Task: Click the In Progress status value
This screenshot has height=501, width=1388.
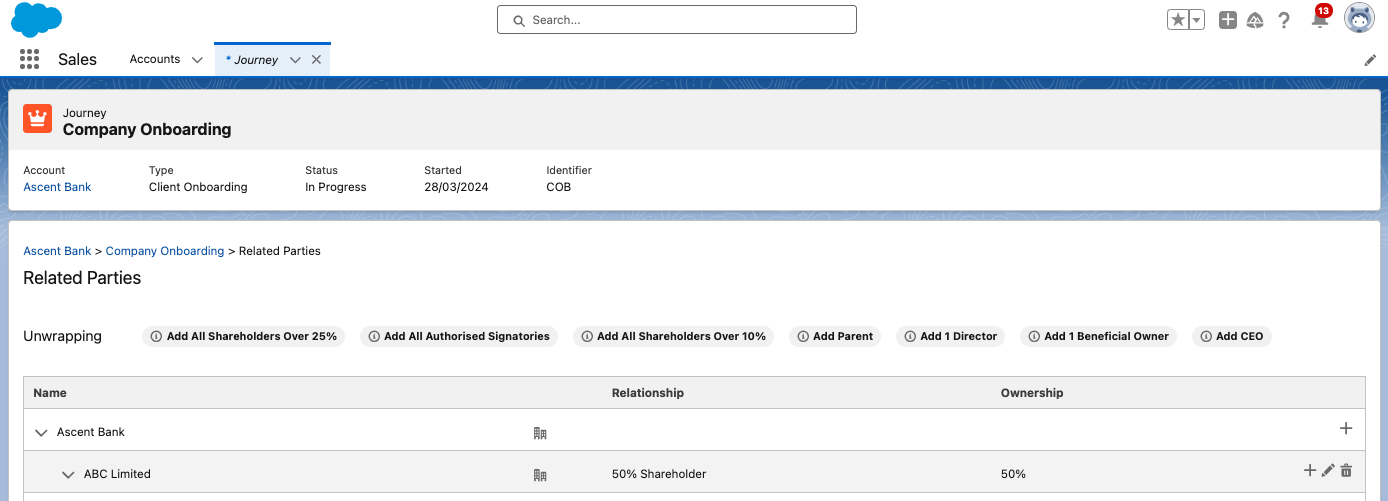Action: pos(336,187)
